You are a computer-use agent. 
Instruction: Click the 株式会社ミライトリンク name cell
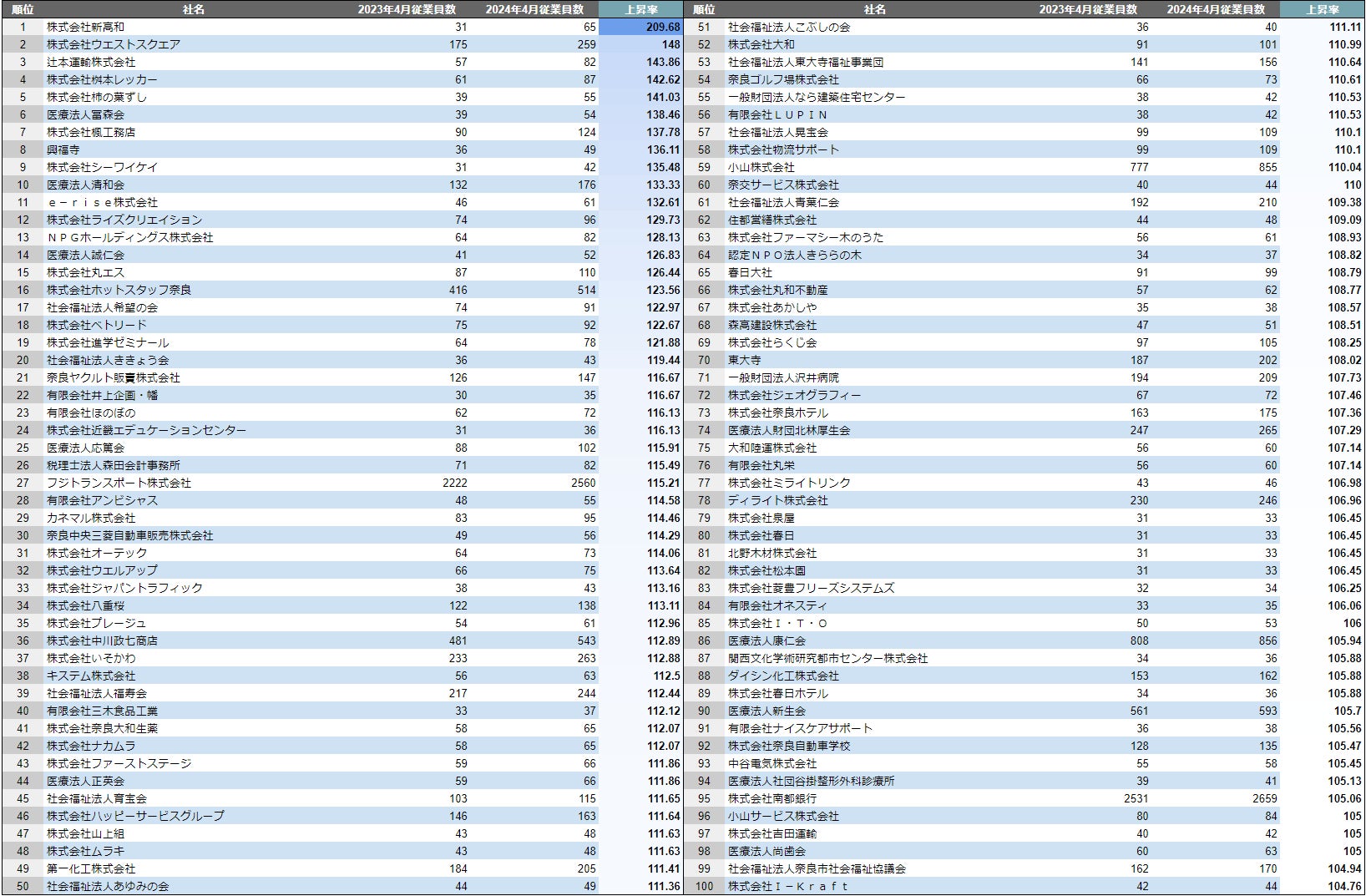point(789,483)
